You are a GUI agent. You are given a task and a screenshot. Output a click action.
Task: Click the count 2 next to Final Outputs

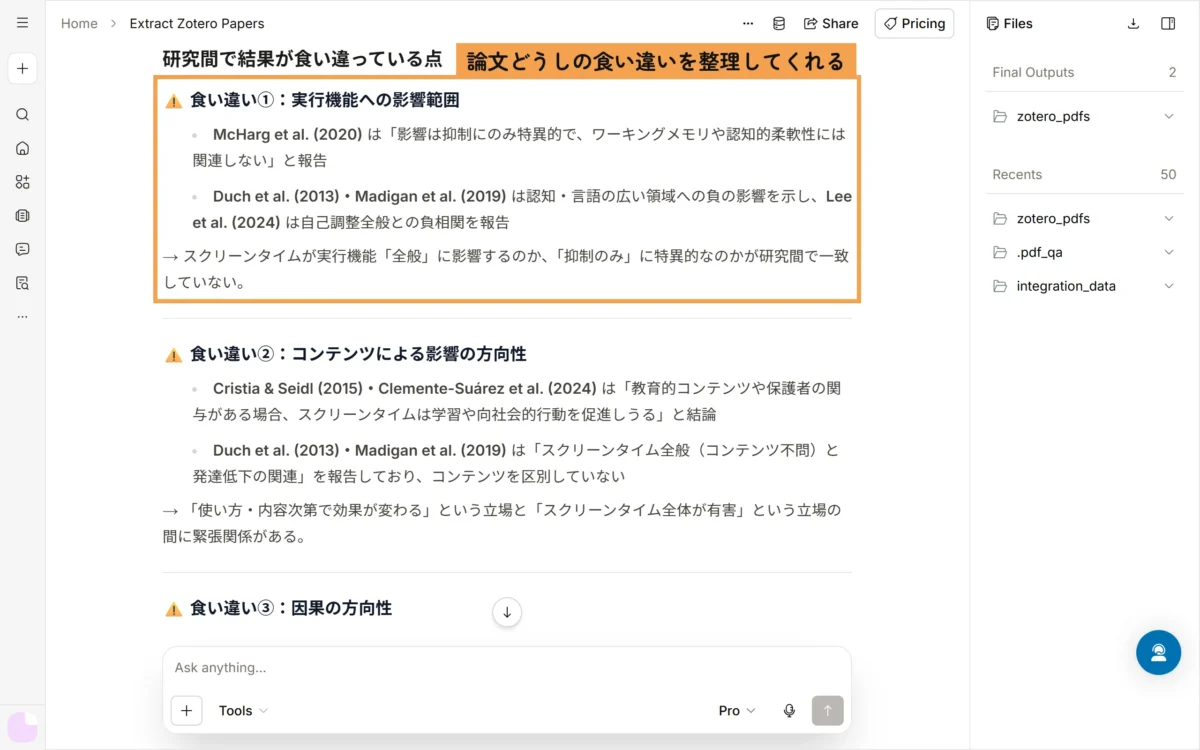click(1172, 72)
